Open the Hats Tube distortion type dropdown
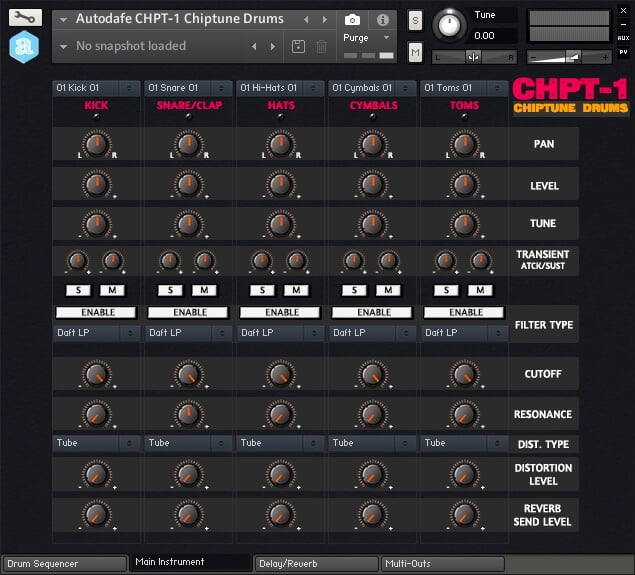635x575 pixels. point(280,443)
